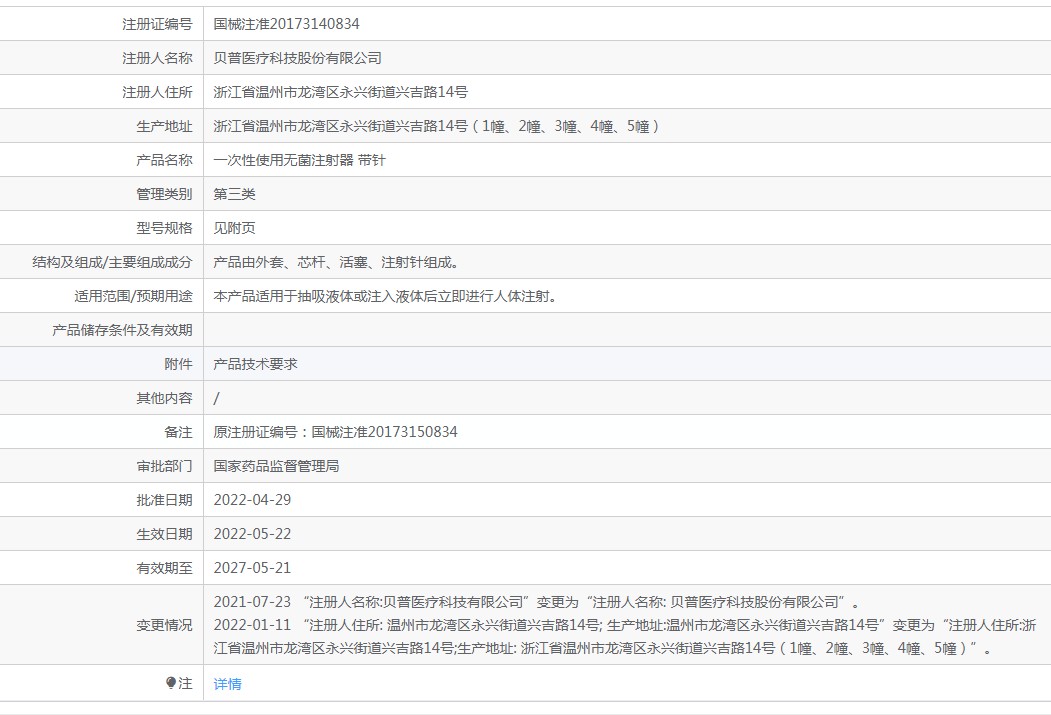This screenshot has height=715, width=1051.
Task: Select the 2021-07-23 change record line
Action: click(537, 602)
